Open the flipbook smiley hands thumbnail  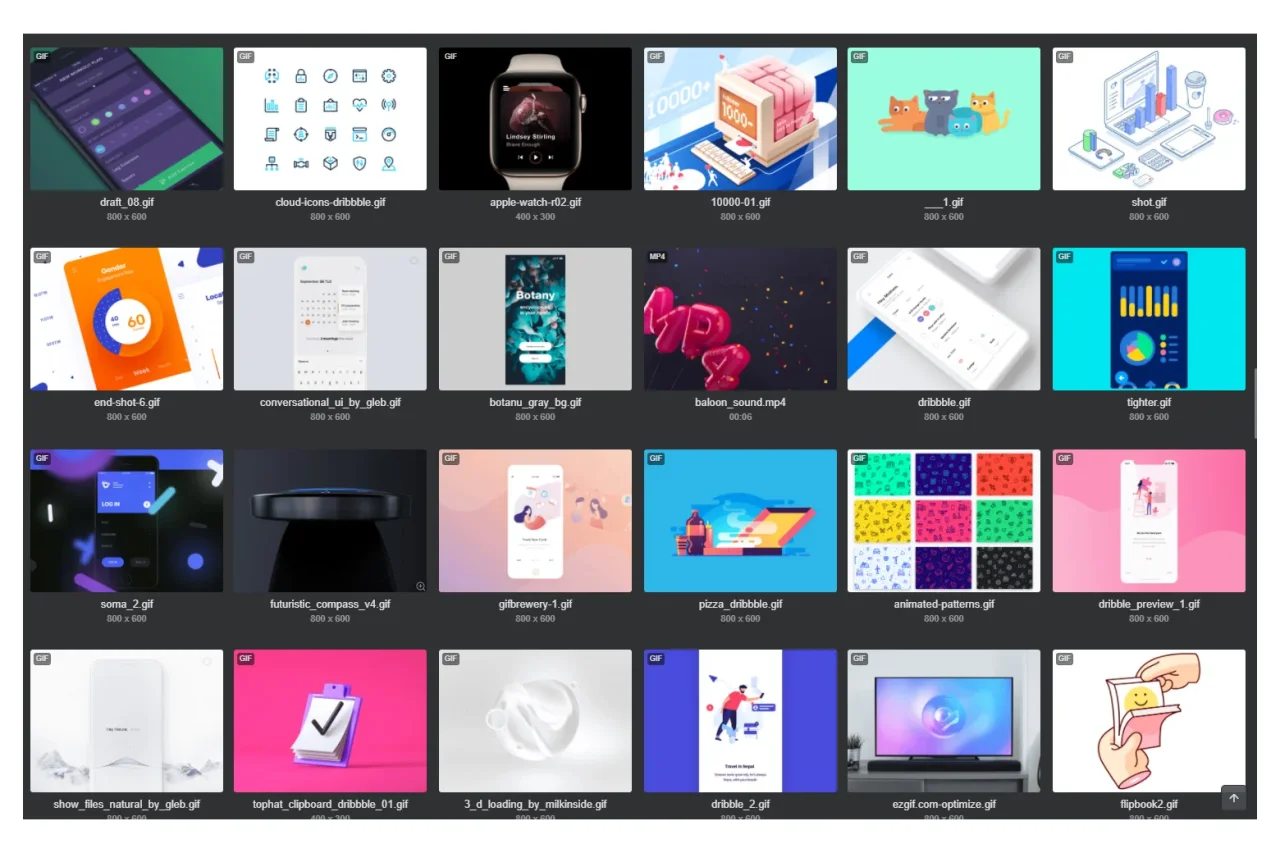point(1149,721)
